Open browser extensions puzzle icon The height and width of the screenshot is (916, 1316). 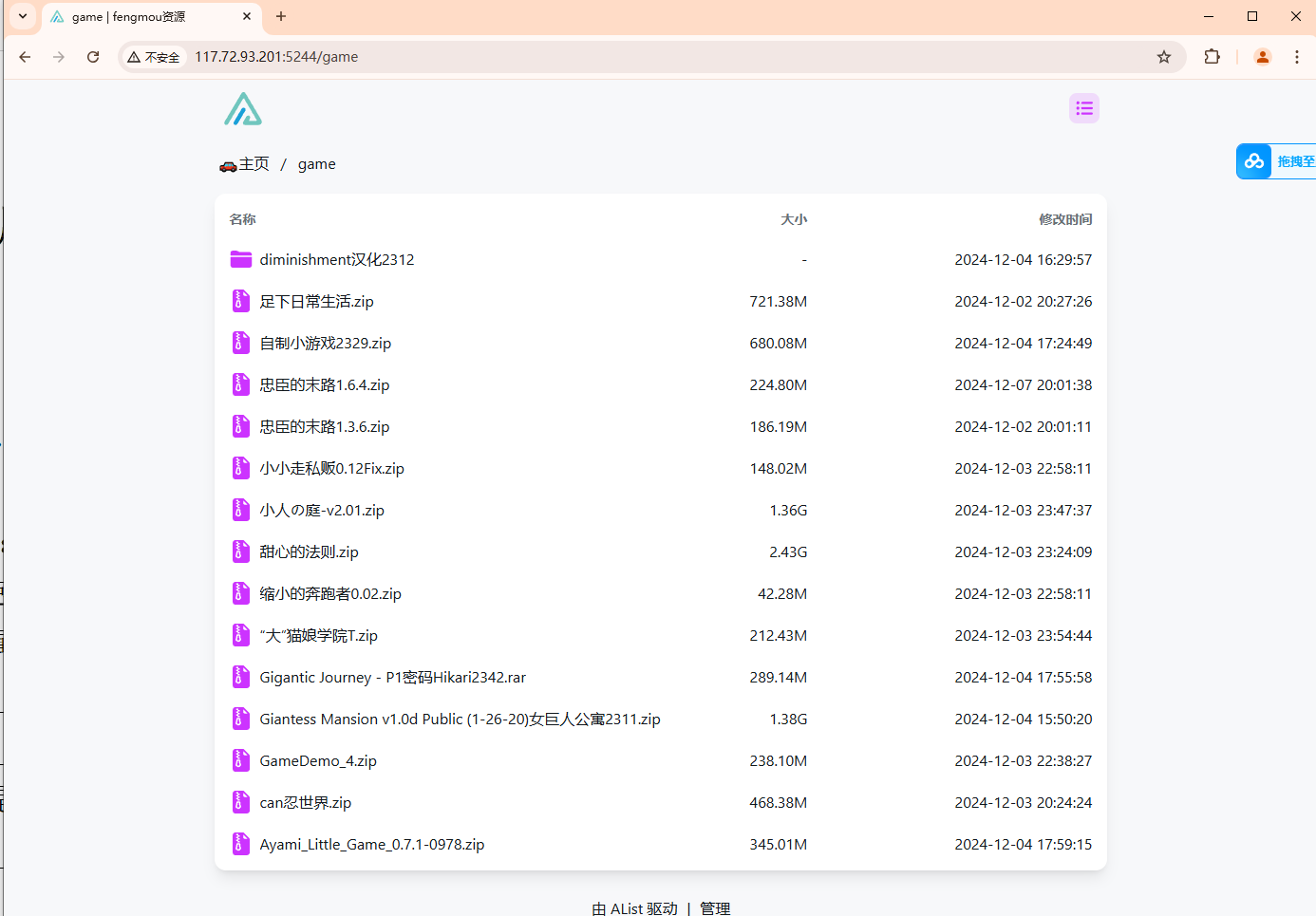[1212, 57]
